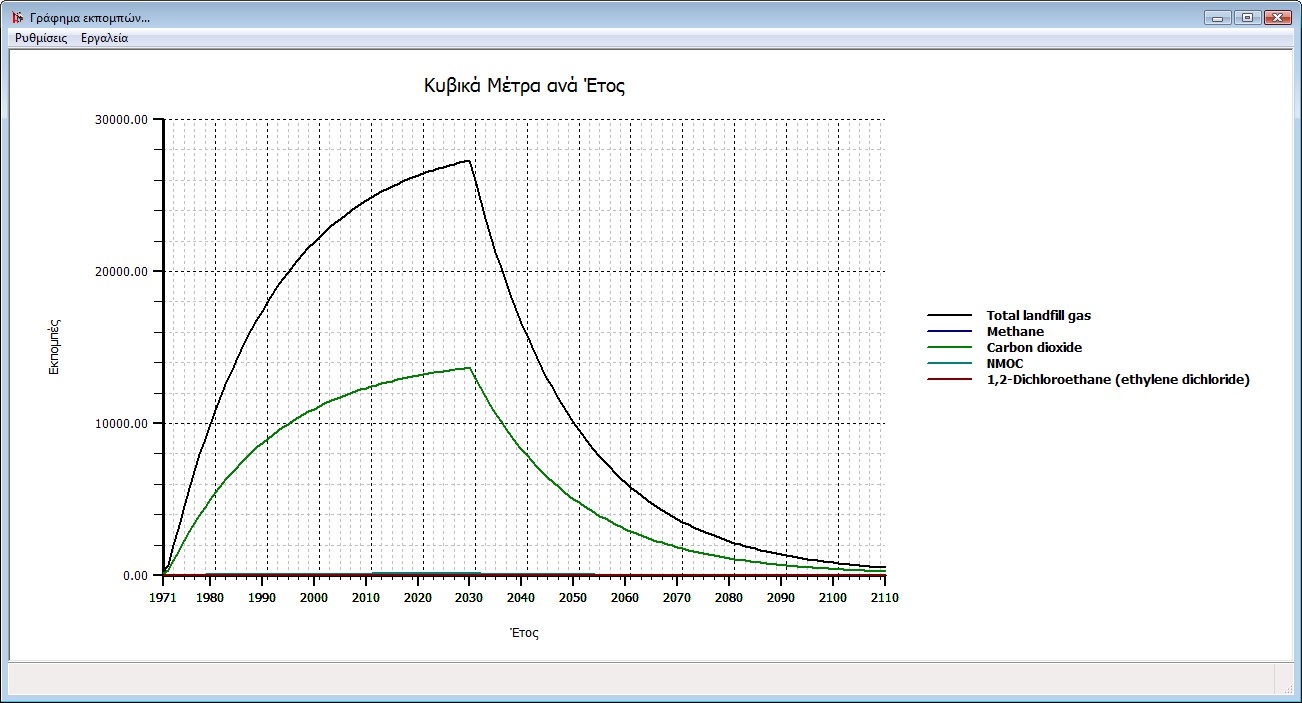Maximize the emissions graph window
Viewport: 1302px width, 703px height.
click(x=1247, y=17)
